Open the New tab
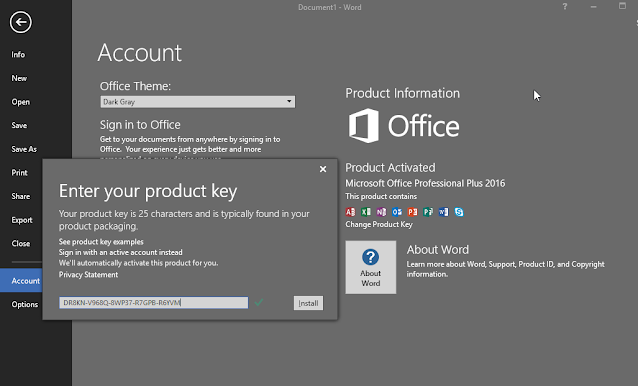 (x=19, y=78)
